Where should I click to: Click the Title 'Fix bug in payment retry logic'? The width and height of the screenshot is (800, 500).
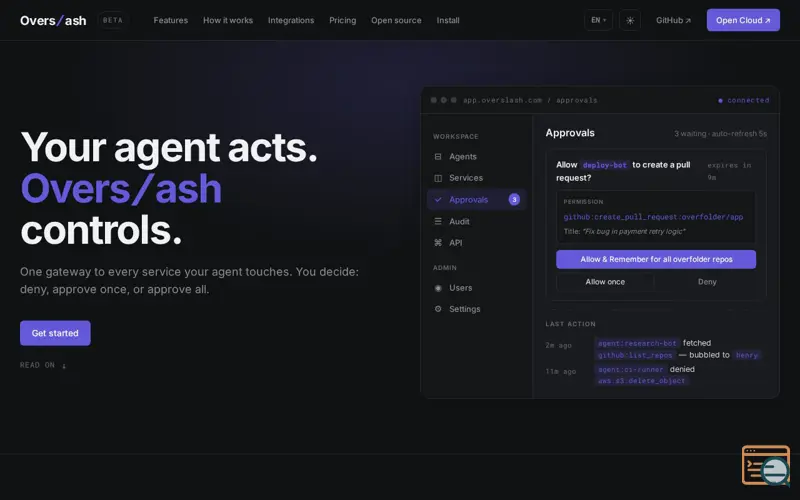point(624,232)
